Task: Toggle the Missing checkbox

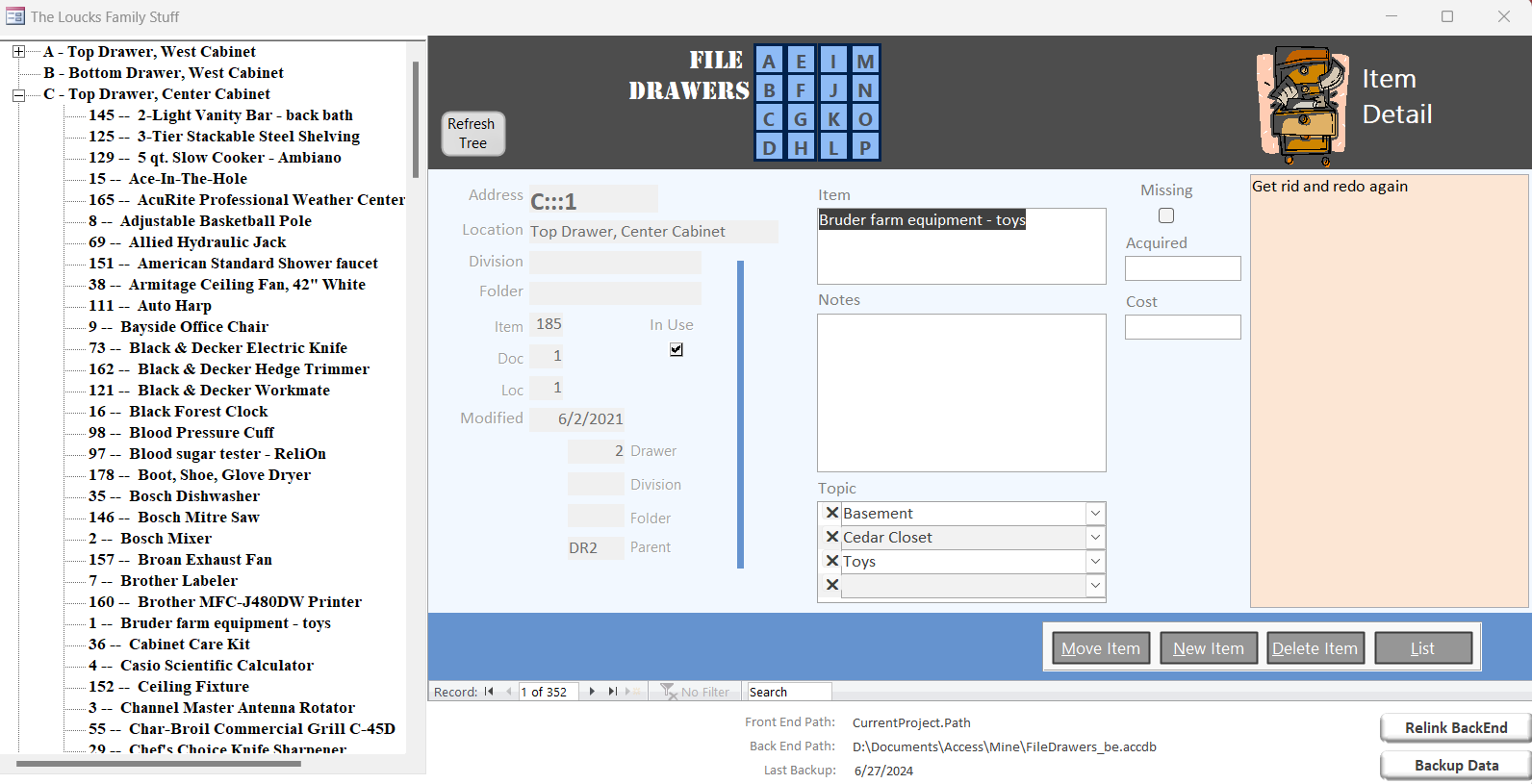Action: point(1166,215)
